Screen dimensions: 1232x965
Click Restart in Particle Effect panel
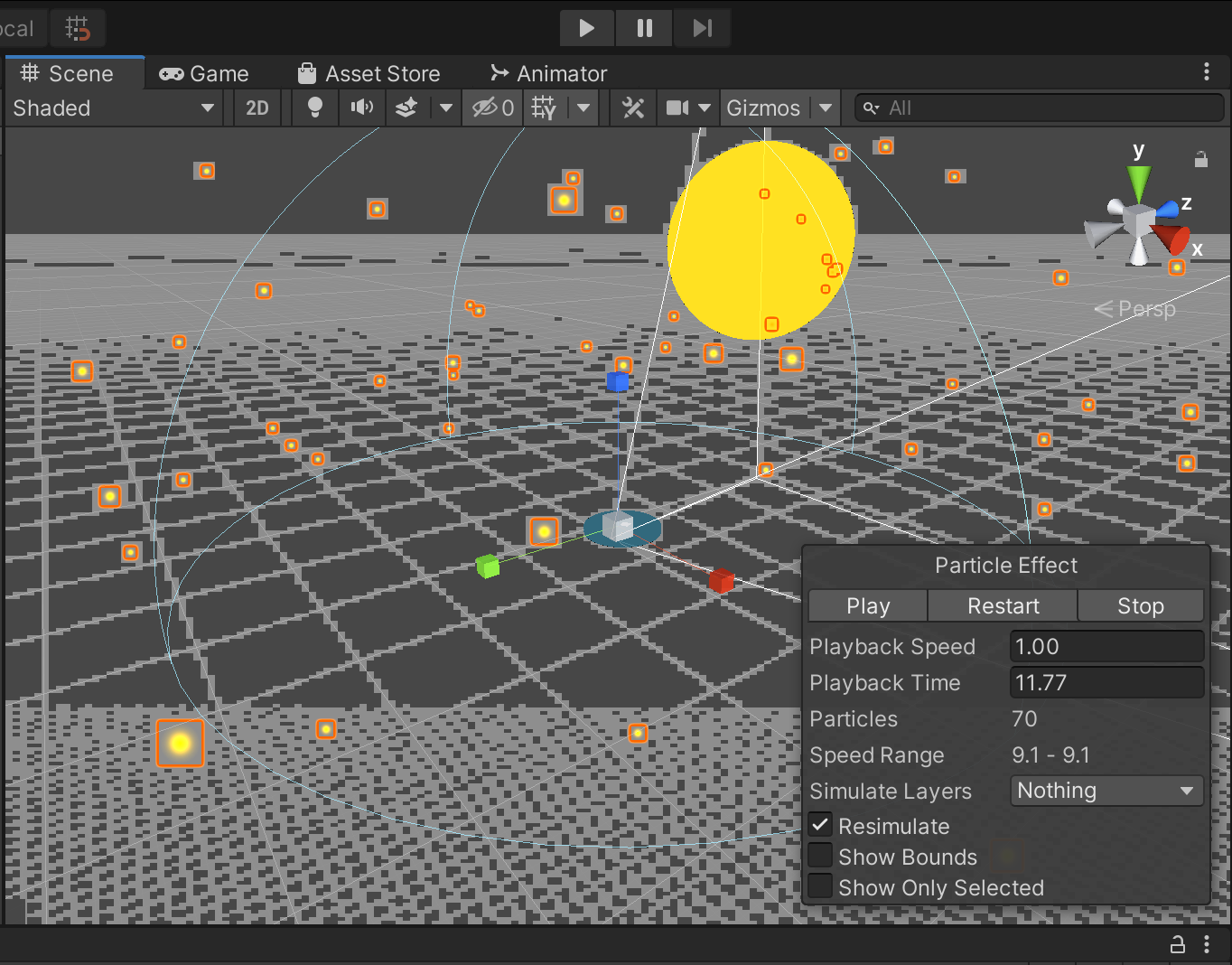[1003, 606]
